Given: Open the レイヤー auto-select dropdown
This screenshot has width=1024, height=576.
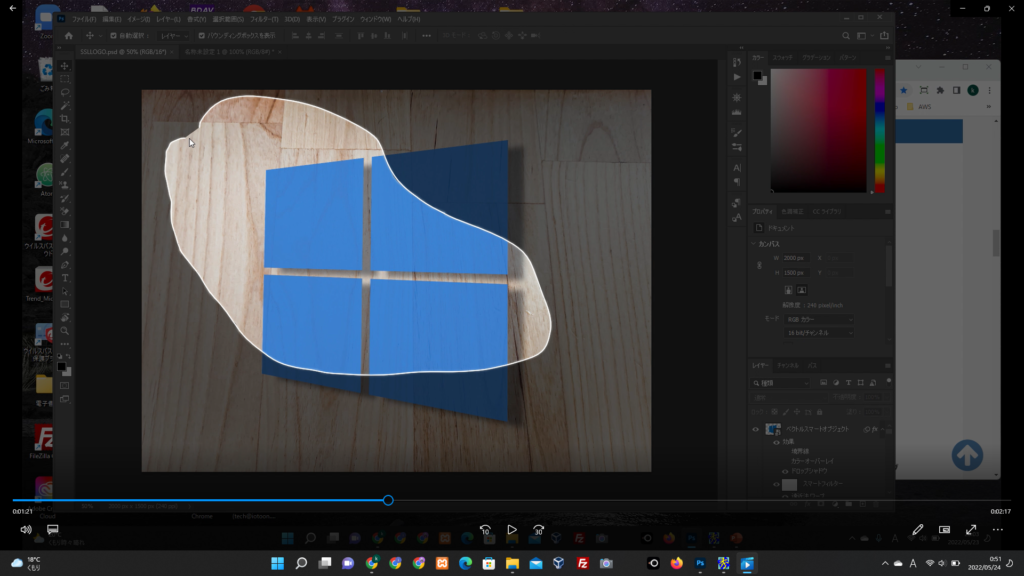Looking at the screenshot, I should (174, 36).
